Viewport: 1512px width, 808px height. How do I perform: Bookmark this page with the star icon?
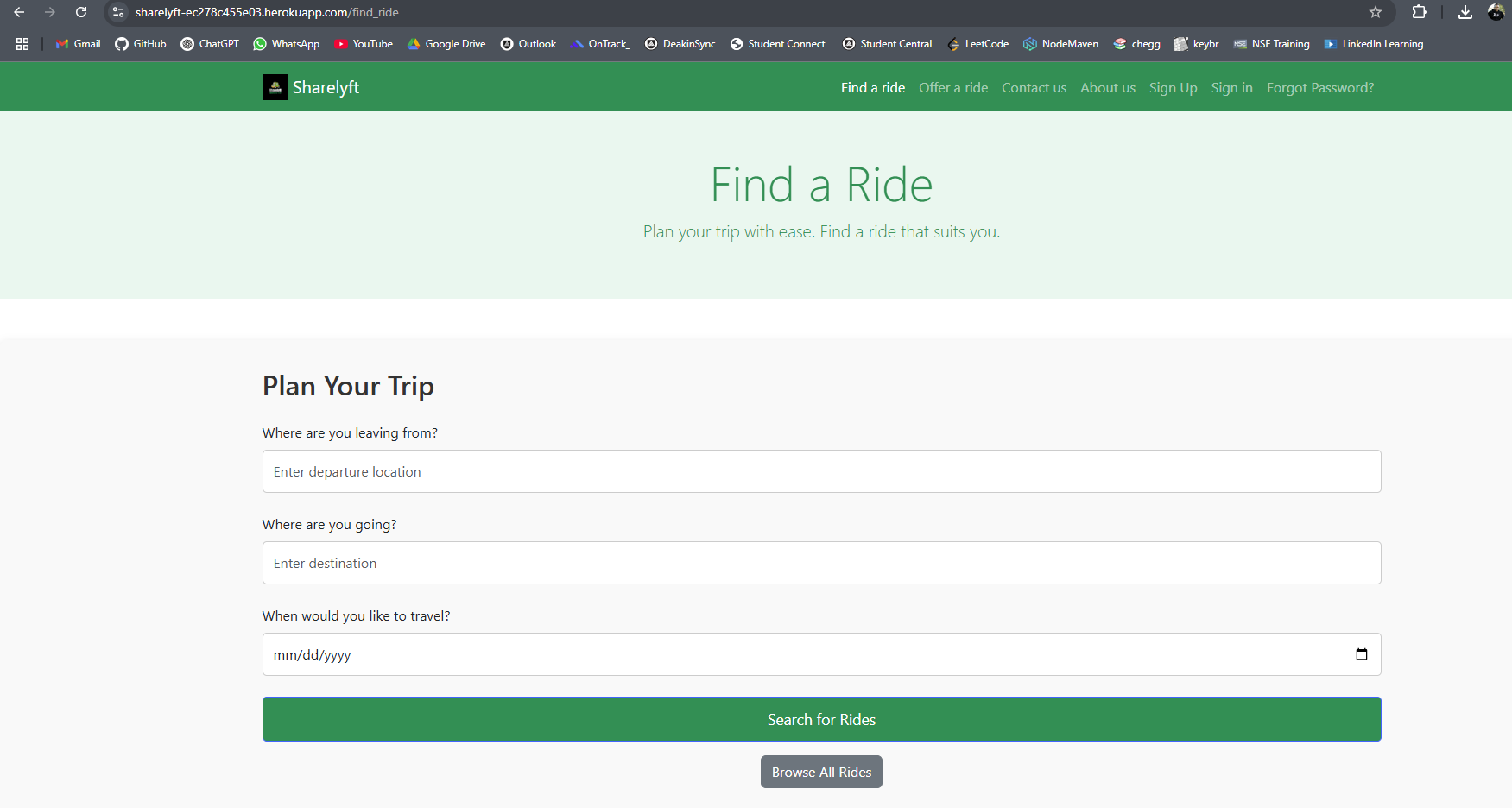coord(1376,12)
